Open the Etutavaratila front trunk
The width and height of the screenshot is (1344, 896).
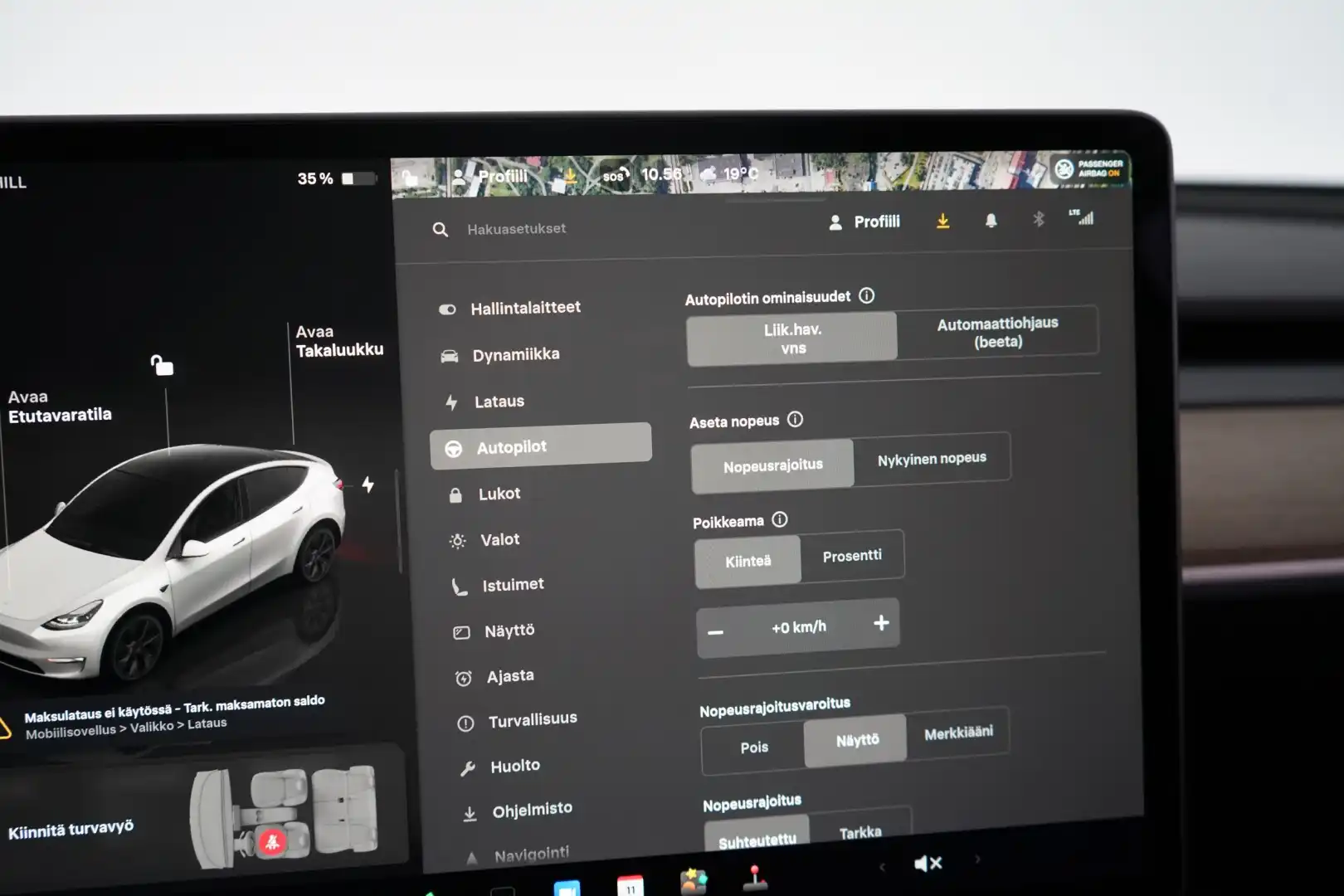coord(59,407)
